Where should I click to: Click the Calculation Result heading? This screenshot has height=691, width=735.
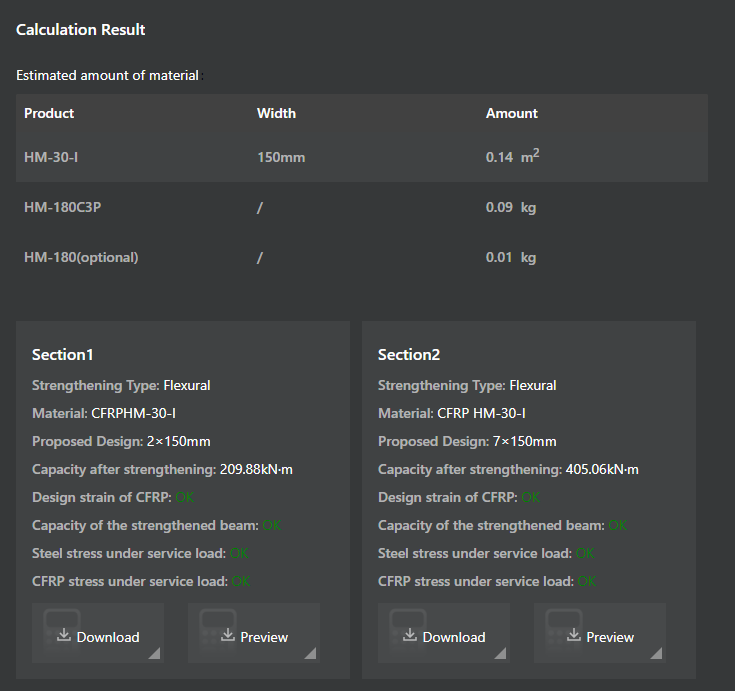point(80,29)
